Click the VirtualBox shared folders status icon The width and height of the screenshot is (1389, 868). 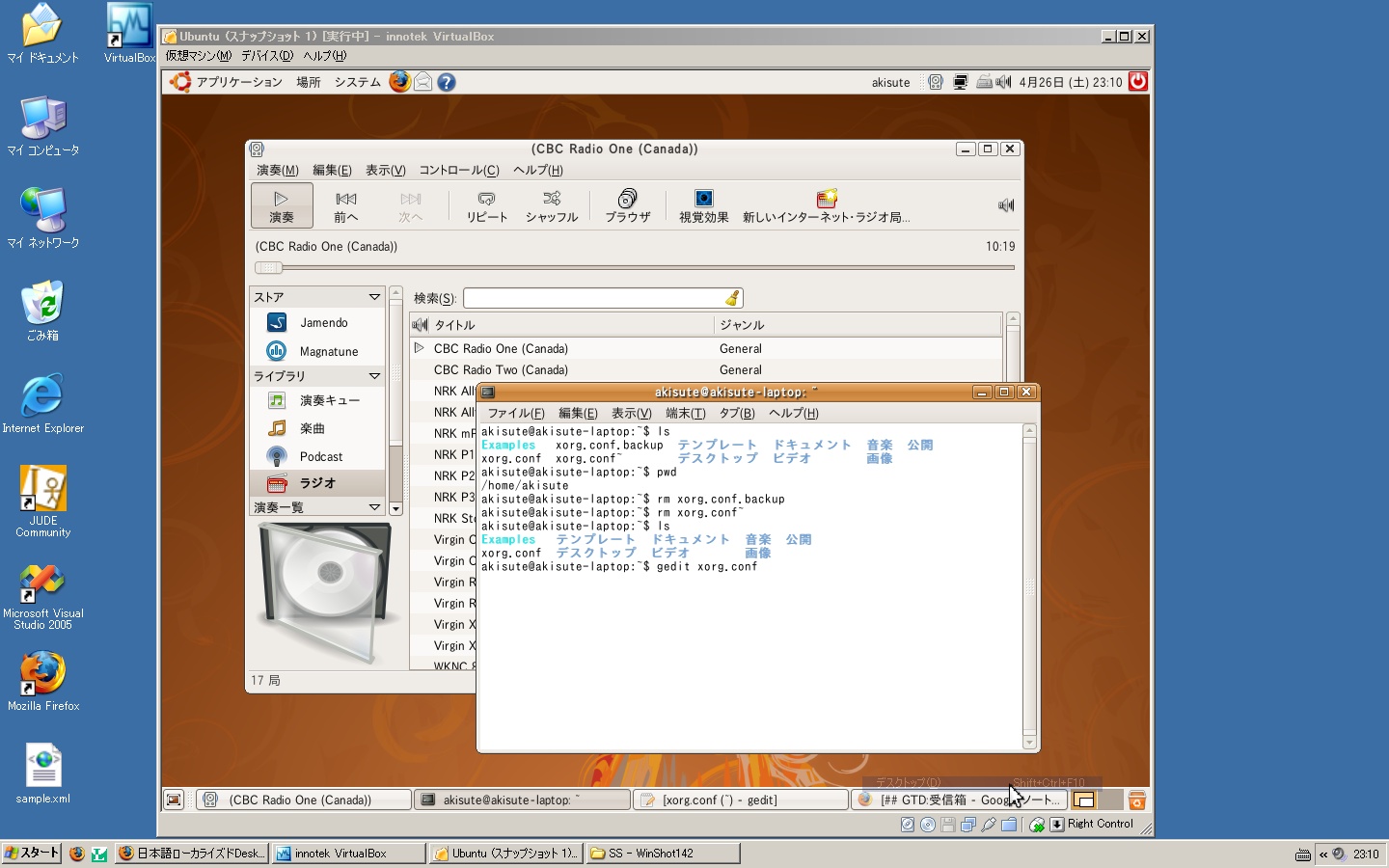1009,825
